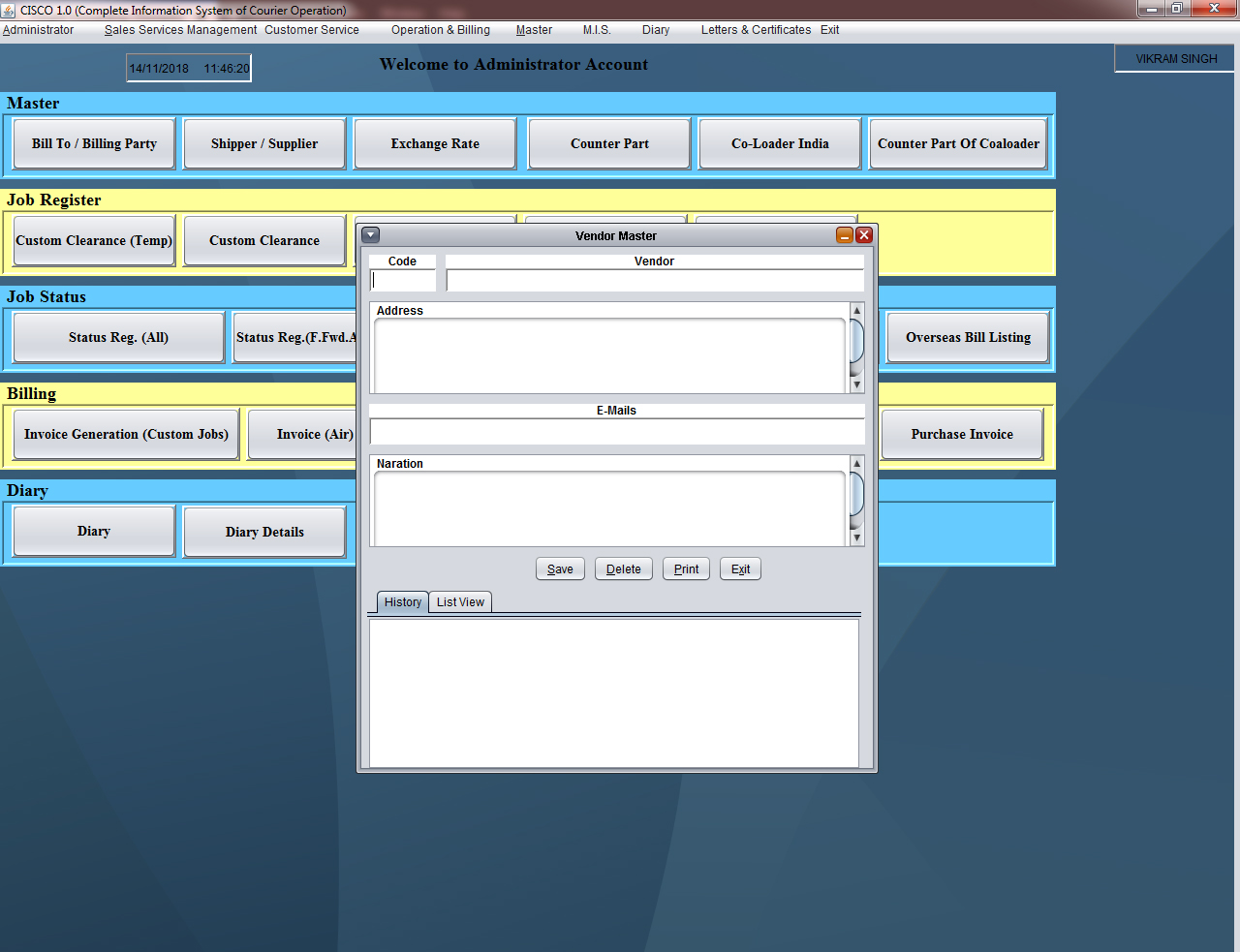Minimize the main CISCO window
The height and width of the screenshot is (952, 1240).
point(1151,9)
